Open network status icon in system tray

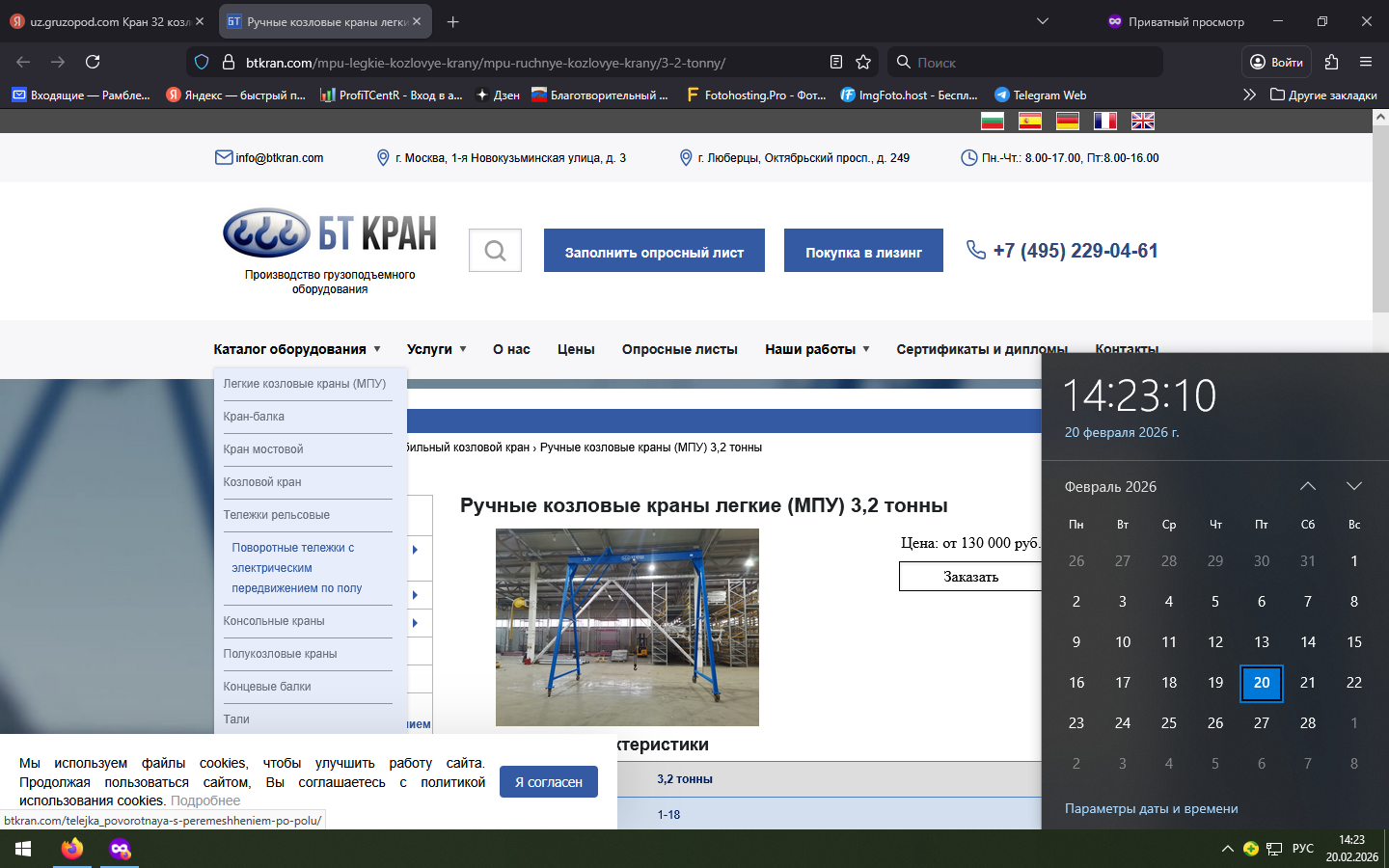(1274, 849)
